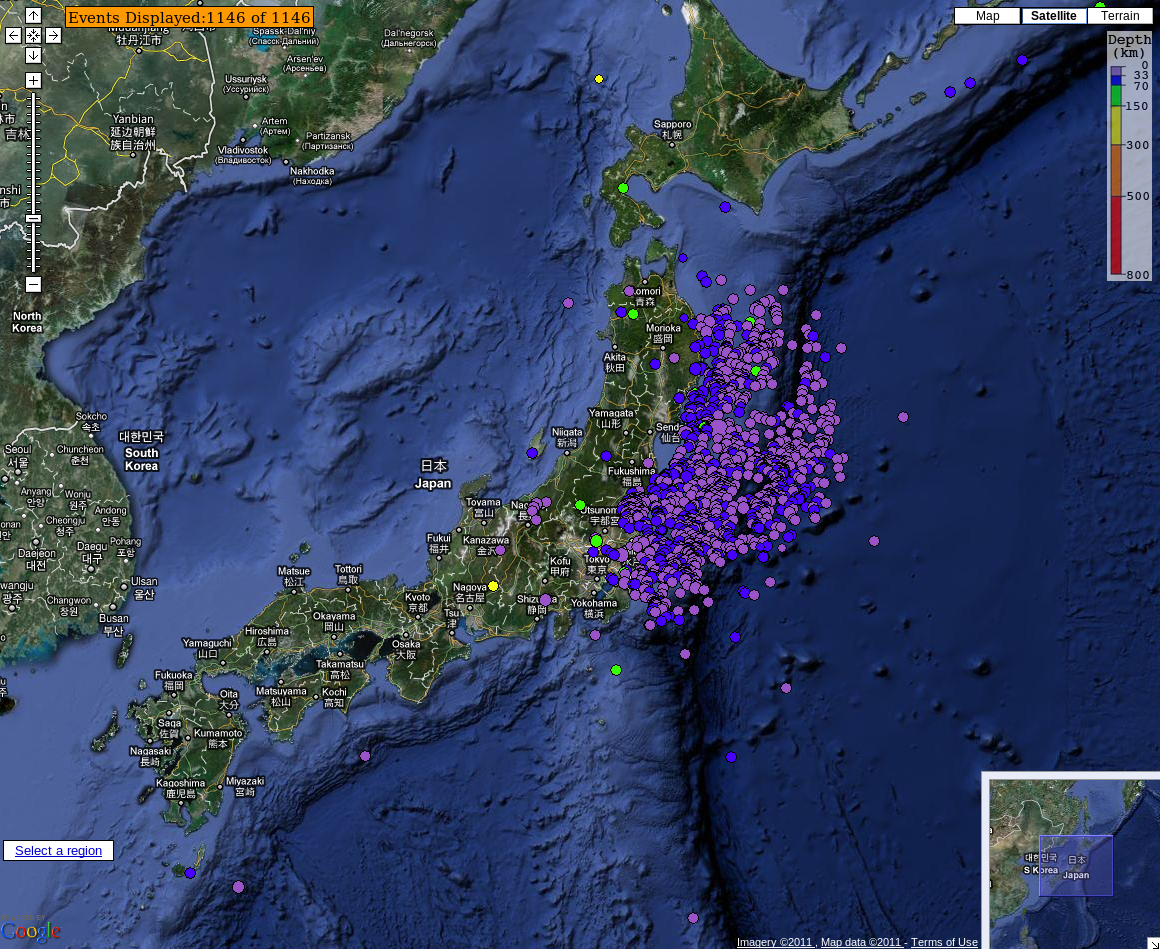Click the Depth (km) legend color scale
The width and height of the screenshot is (1160, 949).
(1116, 170)
